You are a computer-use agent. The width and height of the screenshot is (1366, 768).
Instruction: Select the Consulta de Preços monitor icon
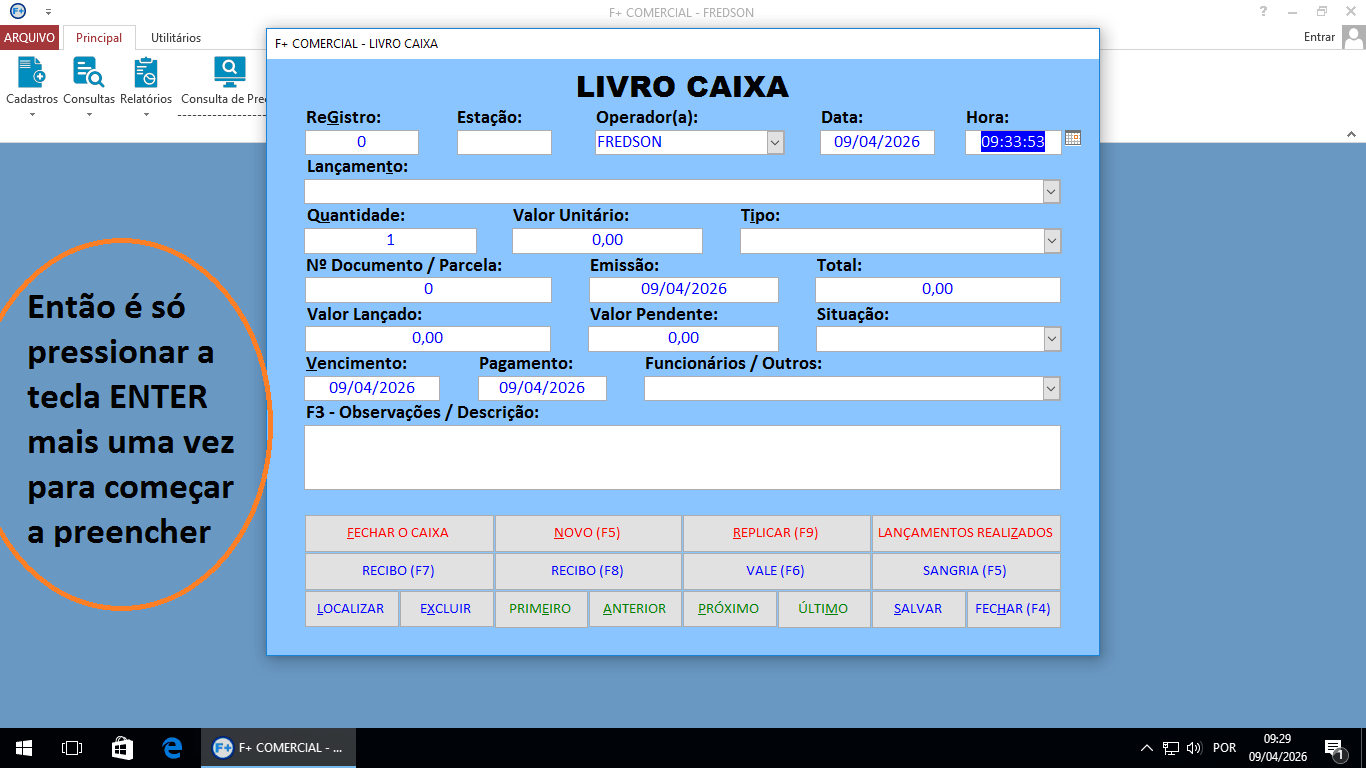pyautogui.click(x=228, y=75)
